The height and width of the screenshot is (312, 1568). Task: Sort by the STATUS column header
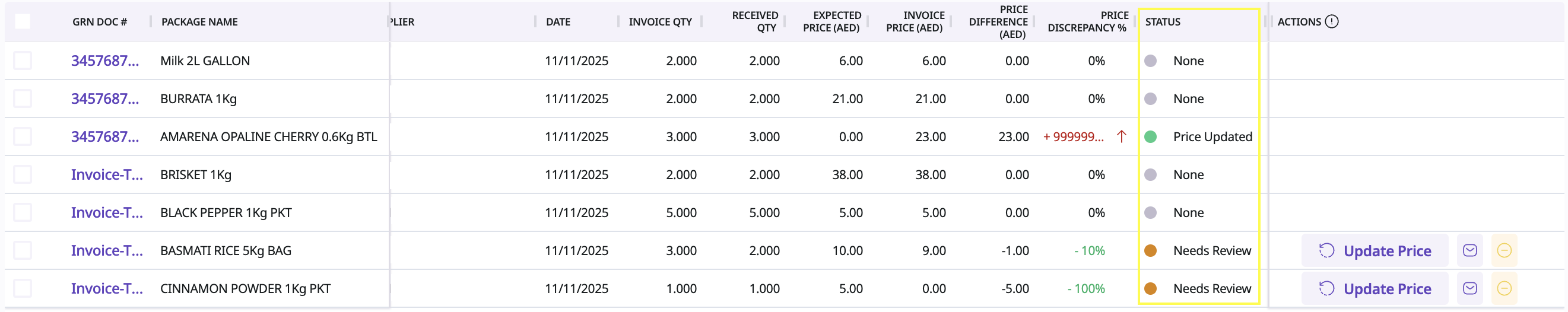[1163, 22]
